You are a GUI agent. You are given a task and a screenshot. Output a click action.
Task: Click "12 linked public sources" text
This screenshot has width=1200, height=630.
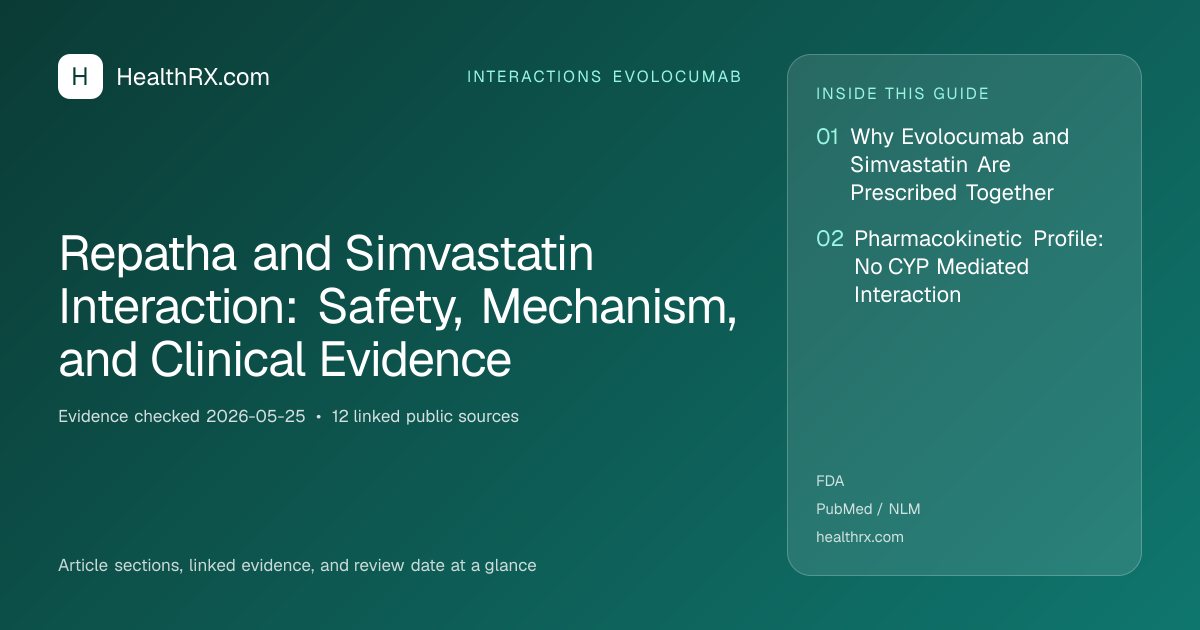pos(425,416)
